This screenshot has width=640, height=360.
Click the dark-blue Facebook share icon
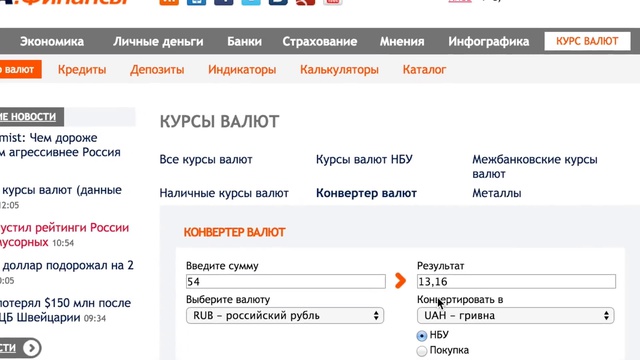pos(224,2)
